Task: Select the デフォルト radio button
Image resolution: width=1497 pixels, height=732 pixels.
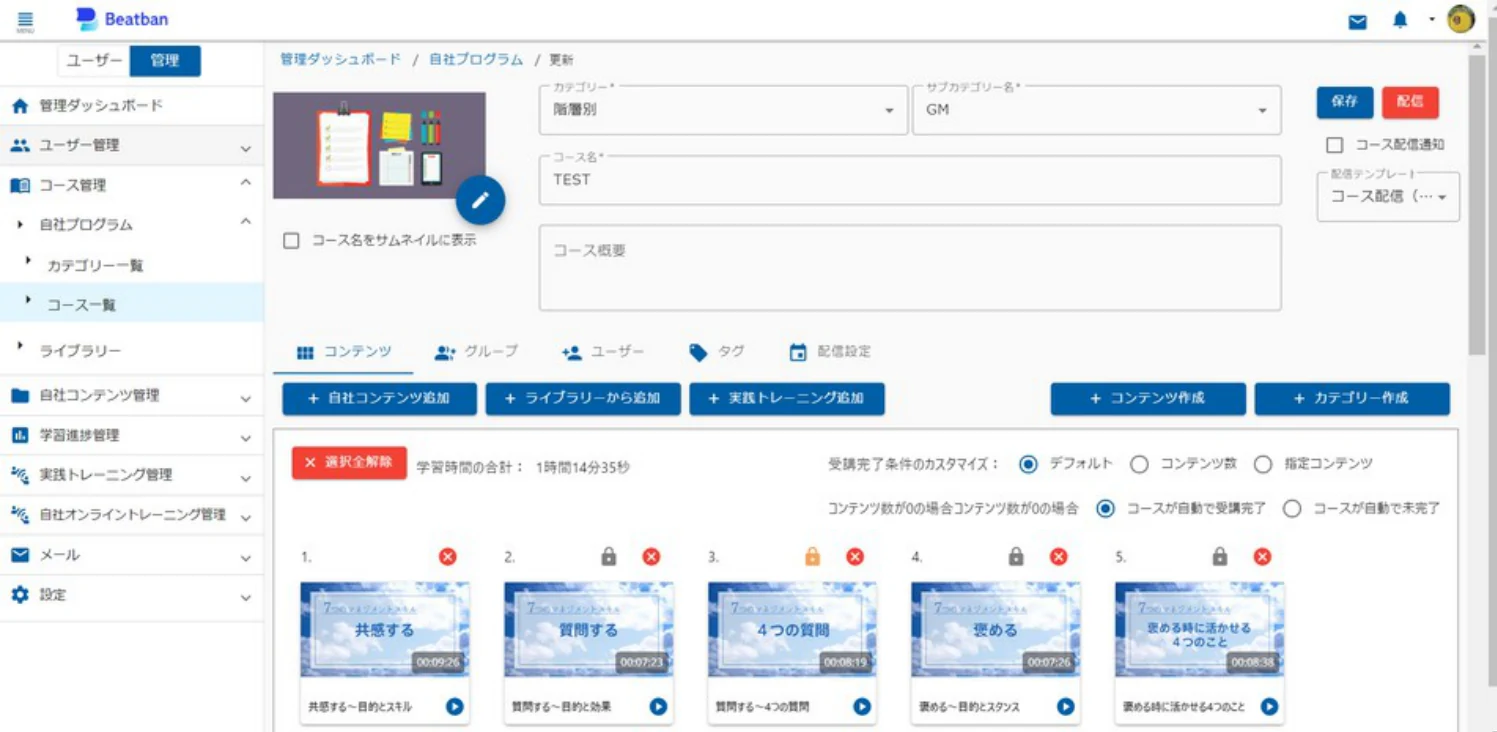Action: coord(1028,464)
